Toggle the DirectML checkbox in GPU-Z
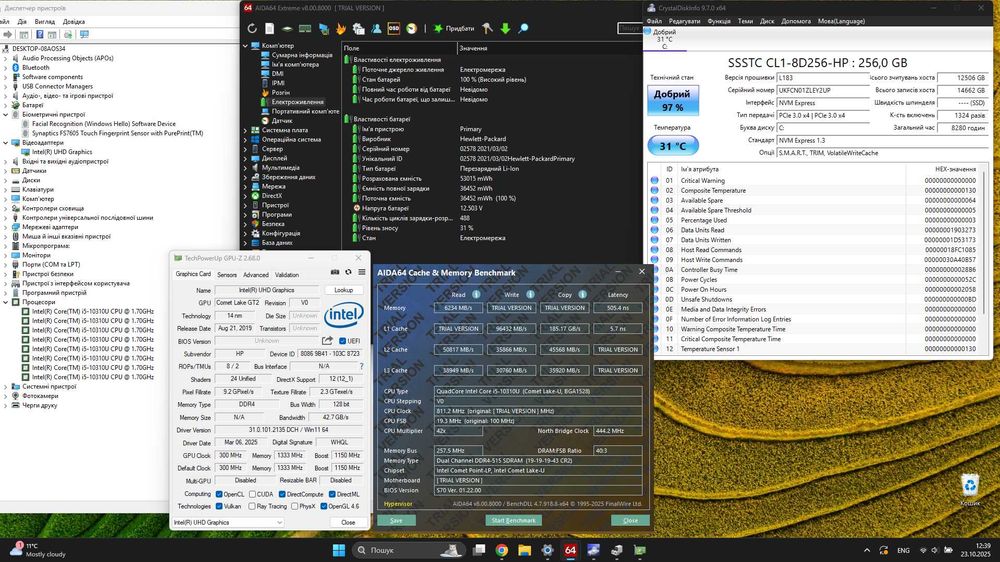 332,494
